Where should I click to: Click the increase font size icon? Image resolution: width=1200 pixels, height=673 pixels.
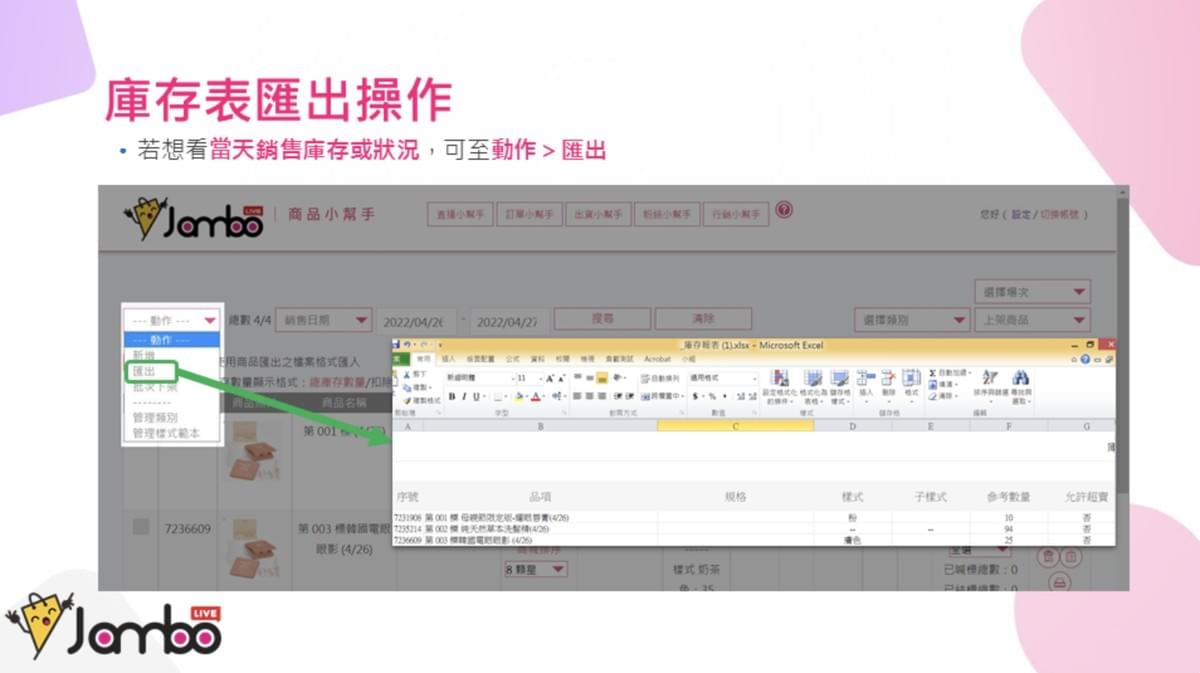549,378
